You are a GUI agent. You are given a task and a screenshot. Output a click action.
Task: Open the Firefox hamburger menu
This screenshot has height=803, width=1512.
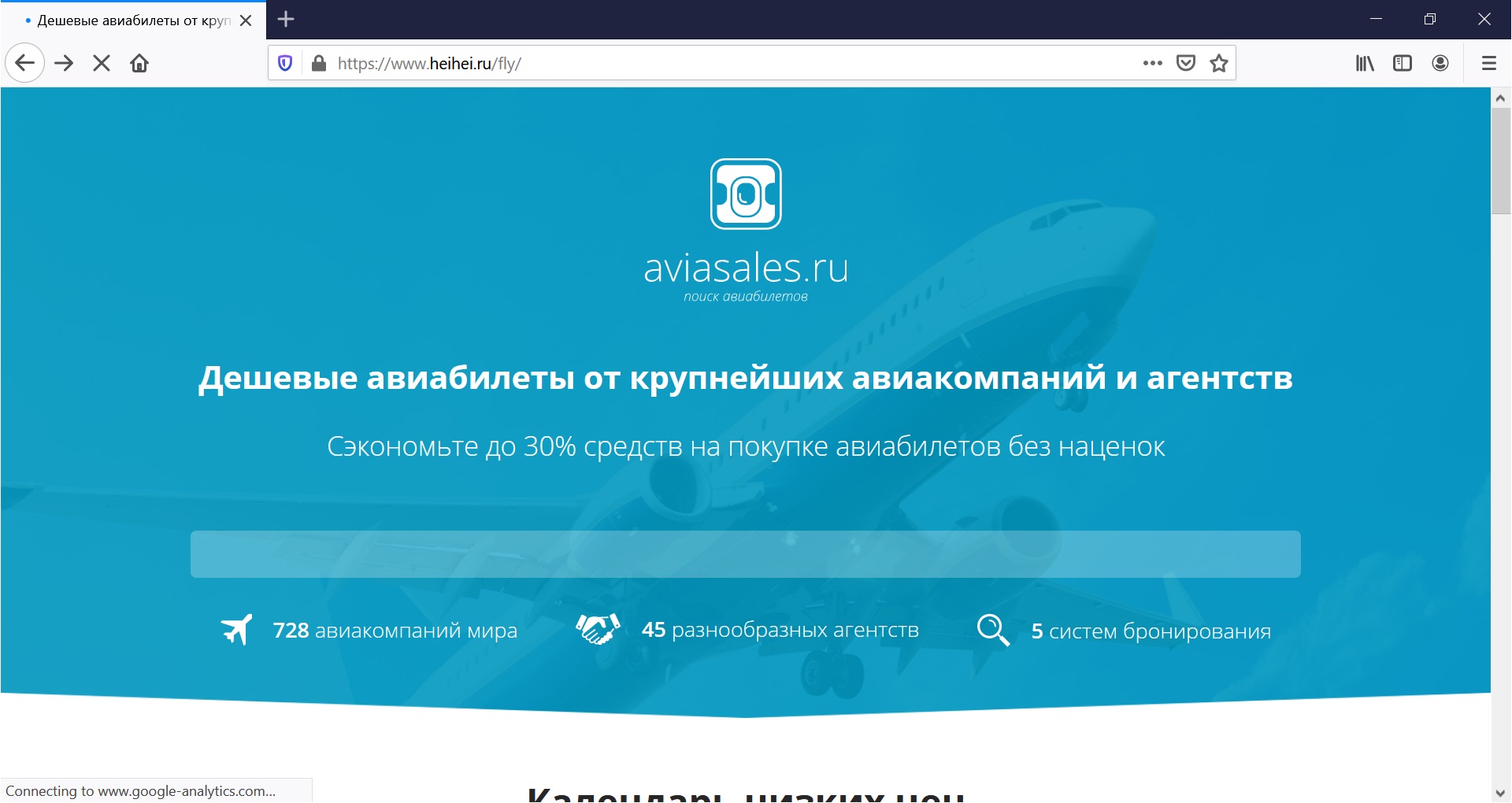click(x=1488, y=63)
